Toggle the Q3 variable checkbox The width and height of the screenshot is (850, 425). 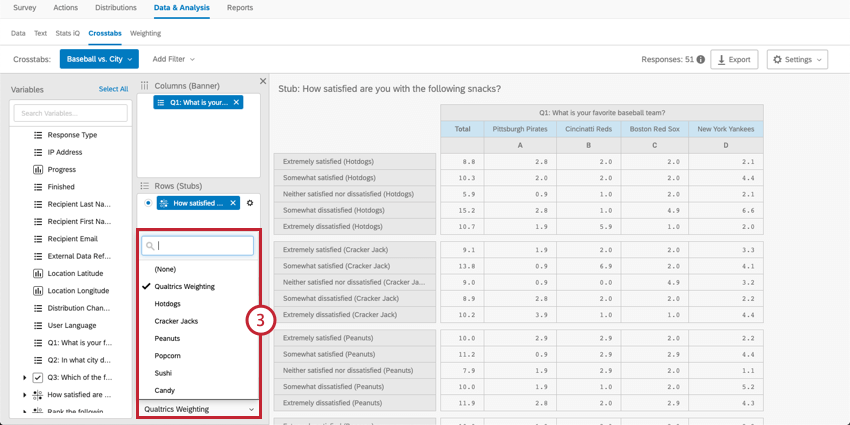(x=38, y=377)
